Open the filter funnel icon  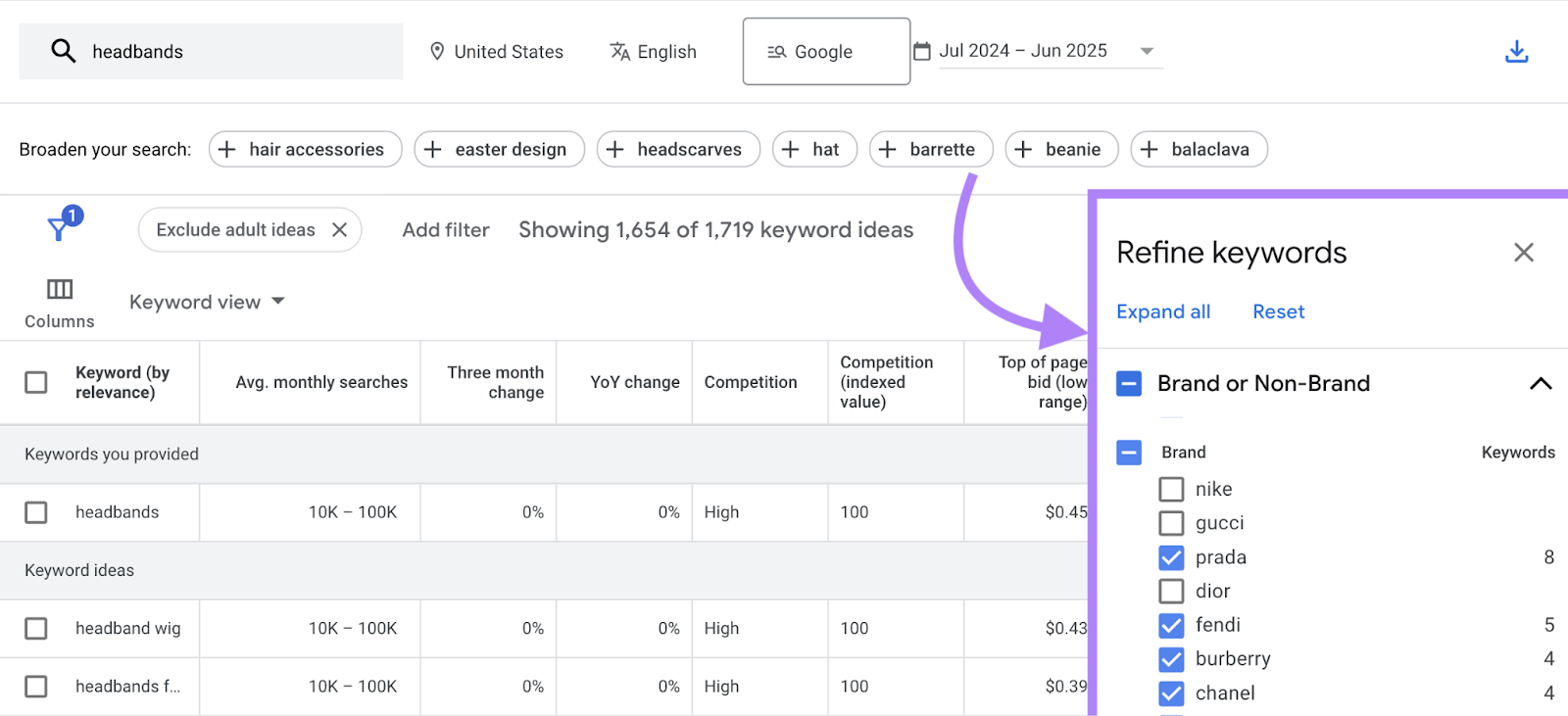tap(59, 229)
